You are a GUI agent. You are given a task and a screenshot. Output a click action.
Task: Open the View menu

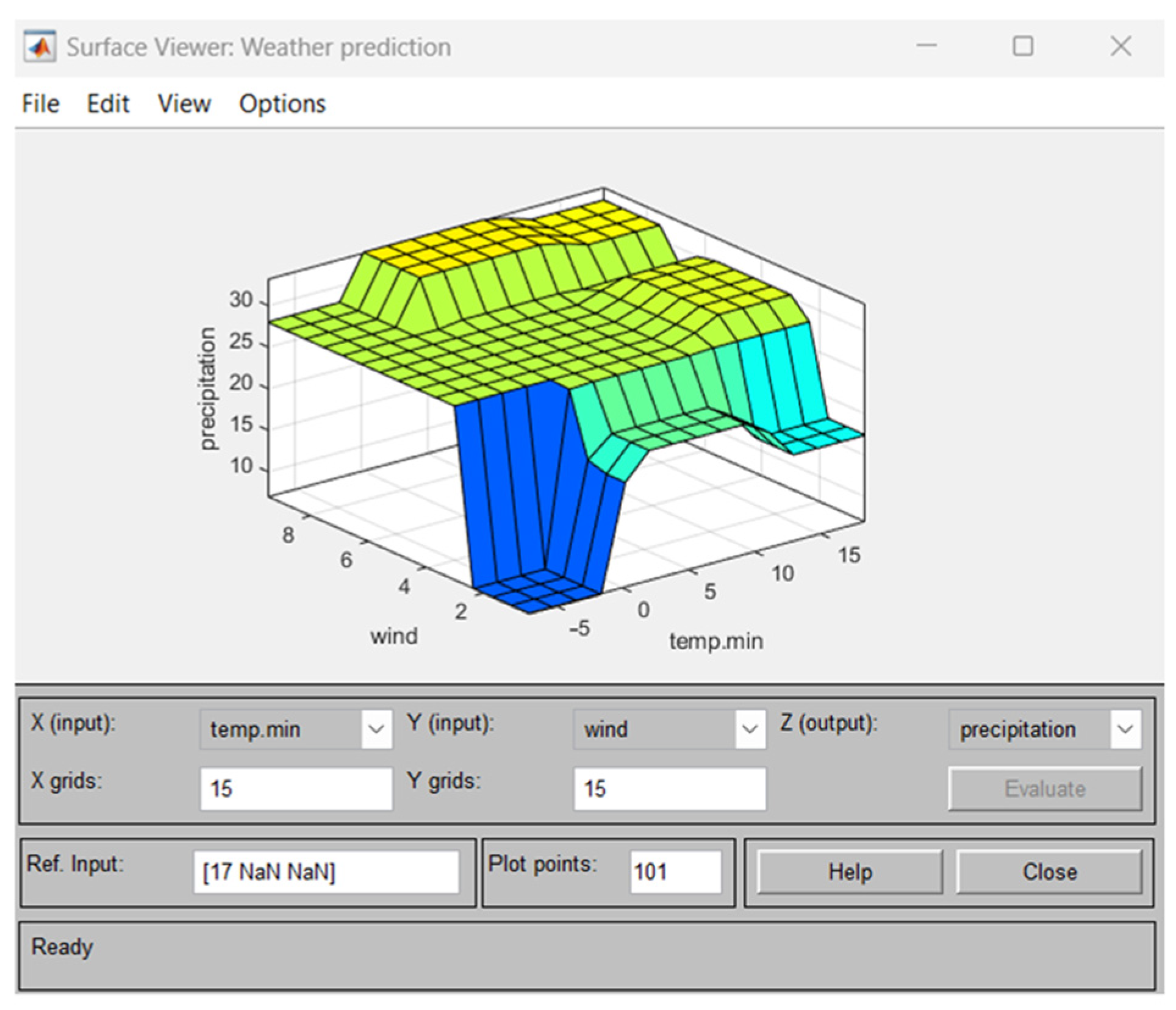184,104
